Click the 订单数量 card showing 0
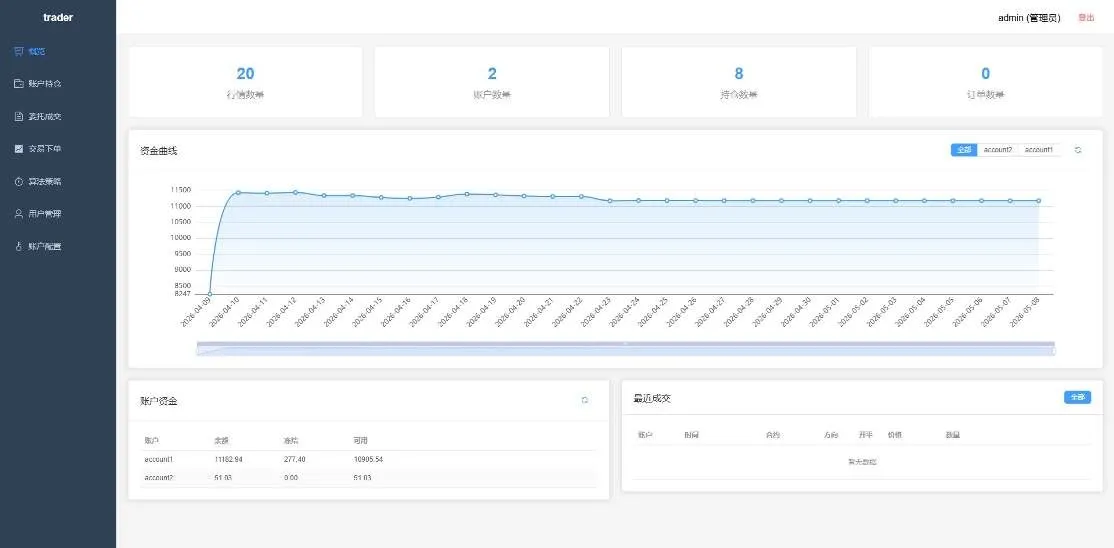The image size is (1114, 548). 985,82
